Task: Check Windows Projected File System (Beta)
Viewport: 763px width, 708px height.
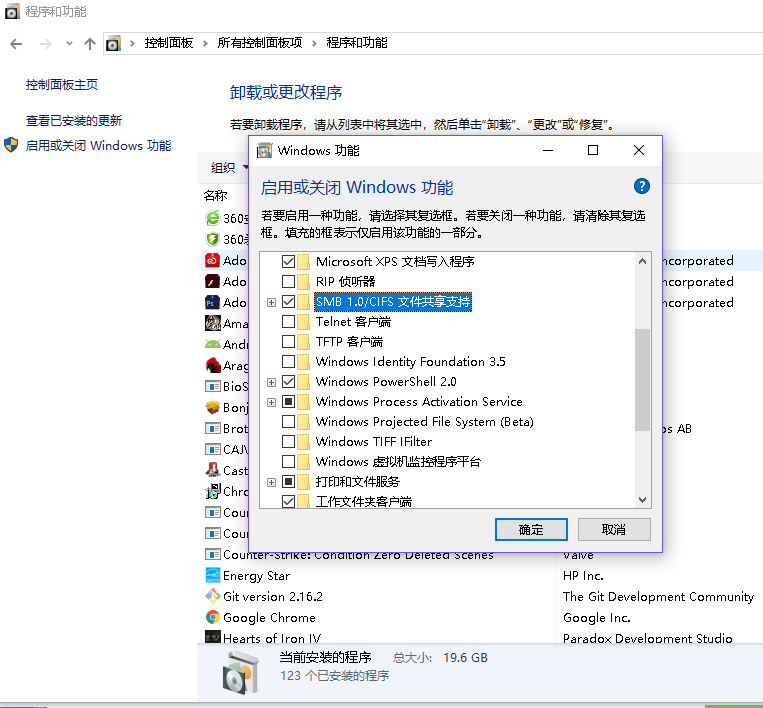Action: tap(288, 421)
